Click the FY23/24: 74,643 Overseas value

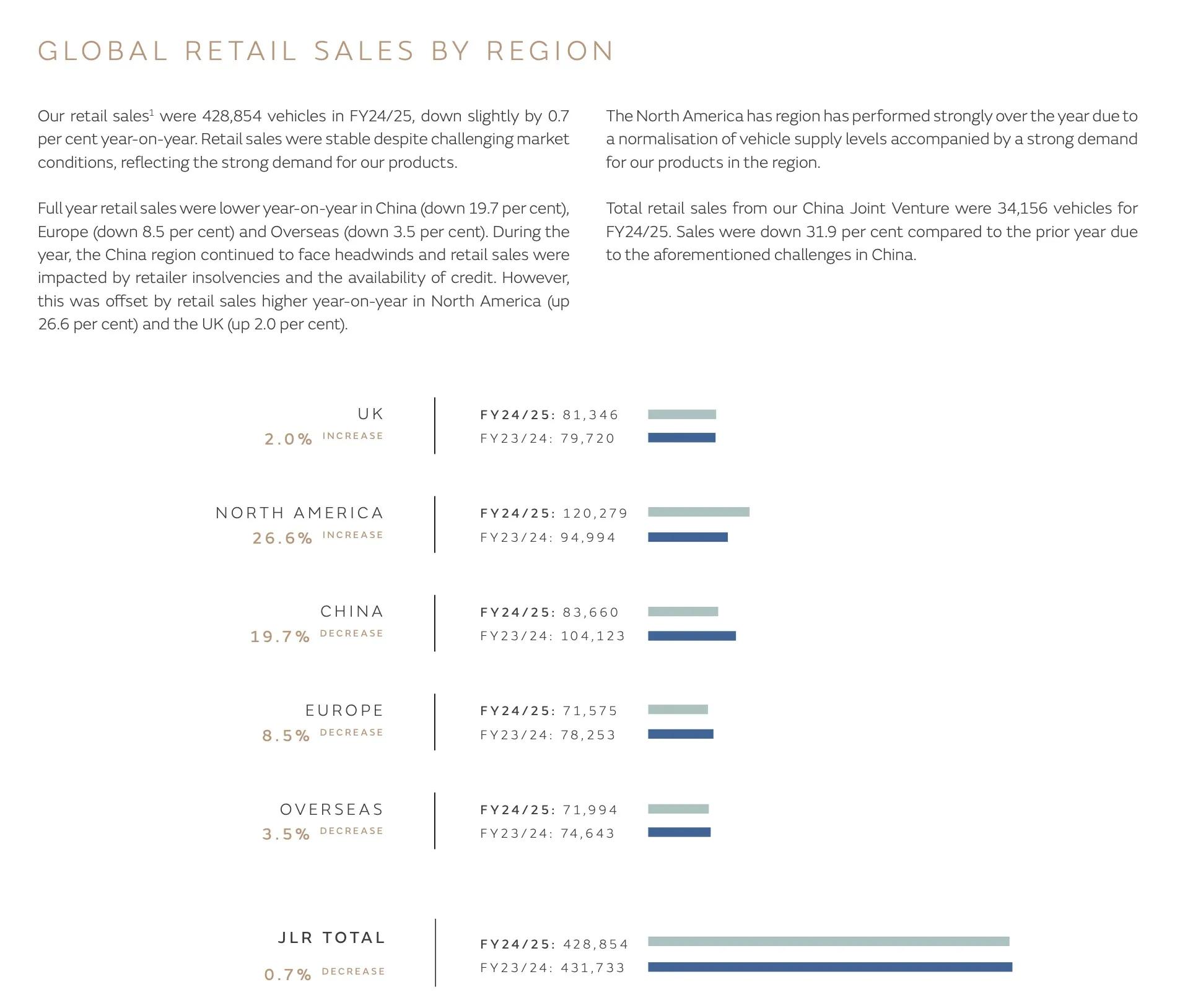point(547,833)
